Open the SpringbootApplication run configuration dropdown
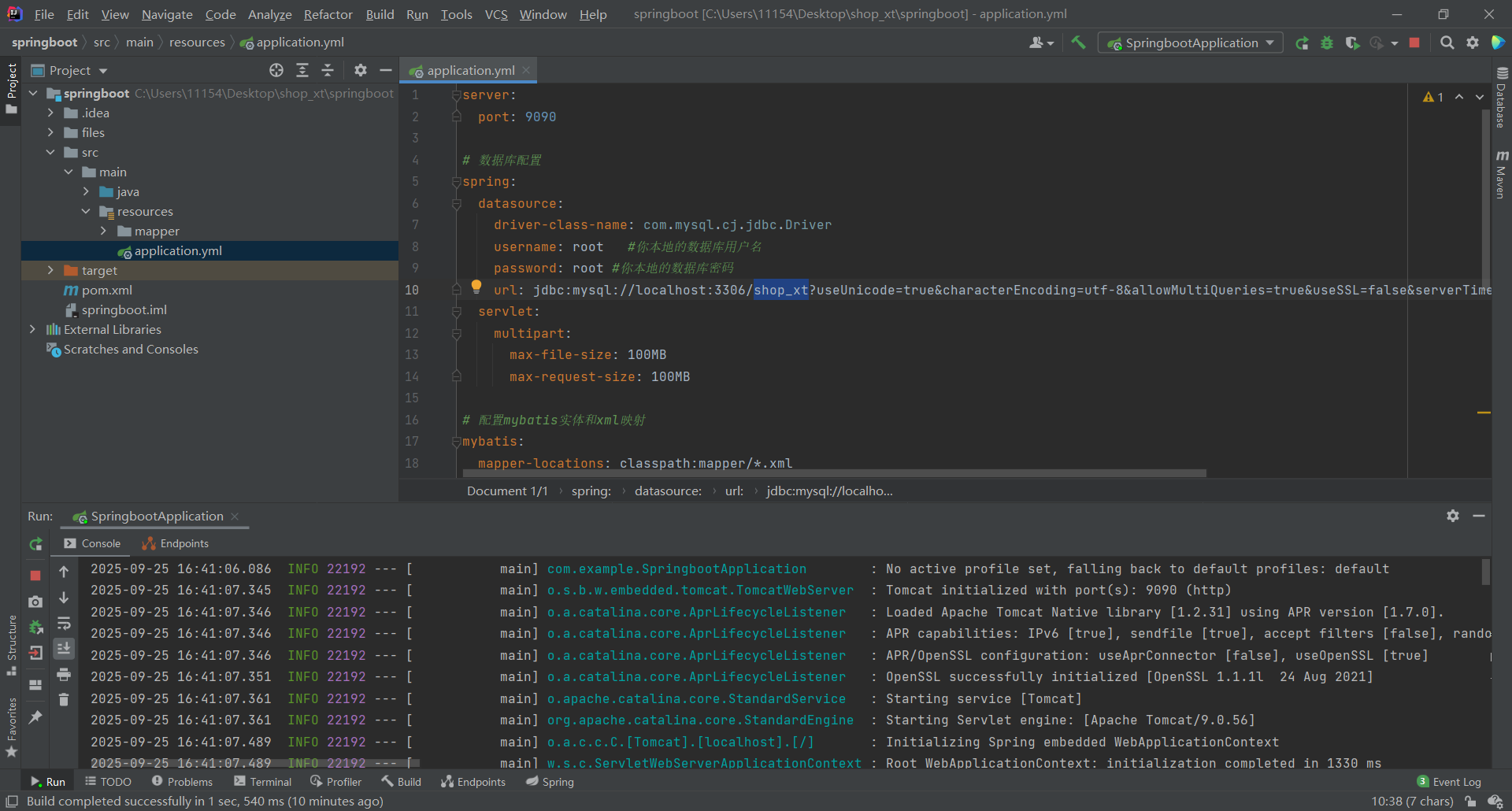Screen dimensions: 1512x811 [x=1191, y=43]
